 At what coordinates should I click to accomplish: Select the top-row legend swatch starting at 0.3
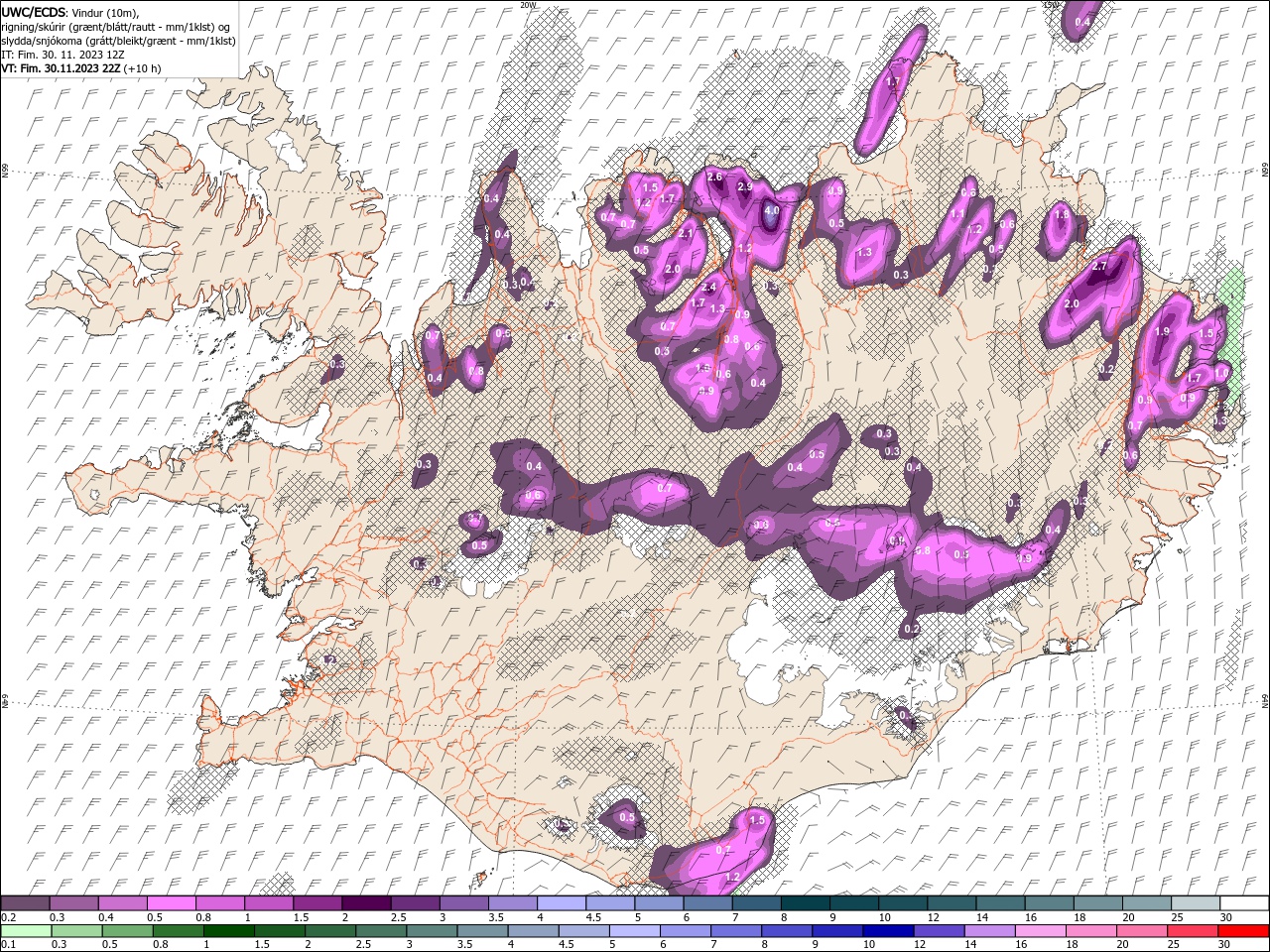[x=73, y=903]
